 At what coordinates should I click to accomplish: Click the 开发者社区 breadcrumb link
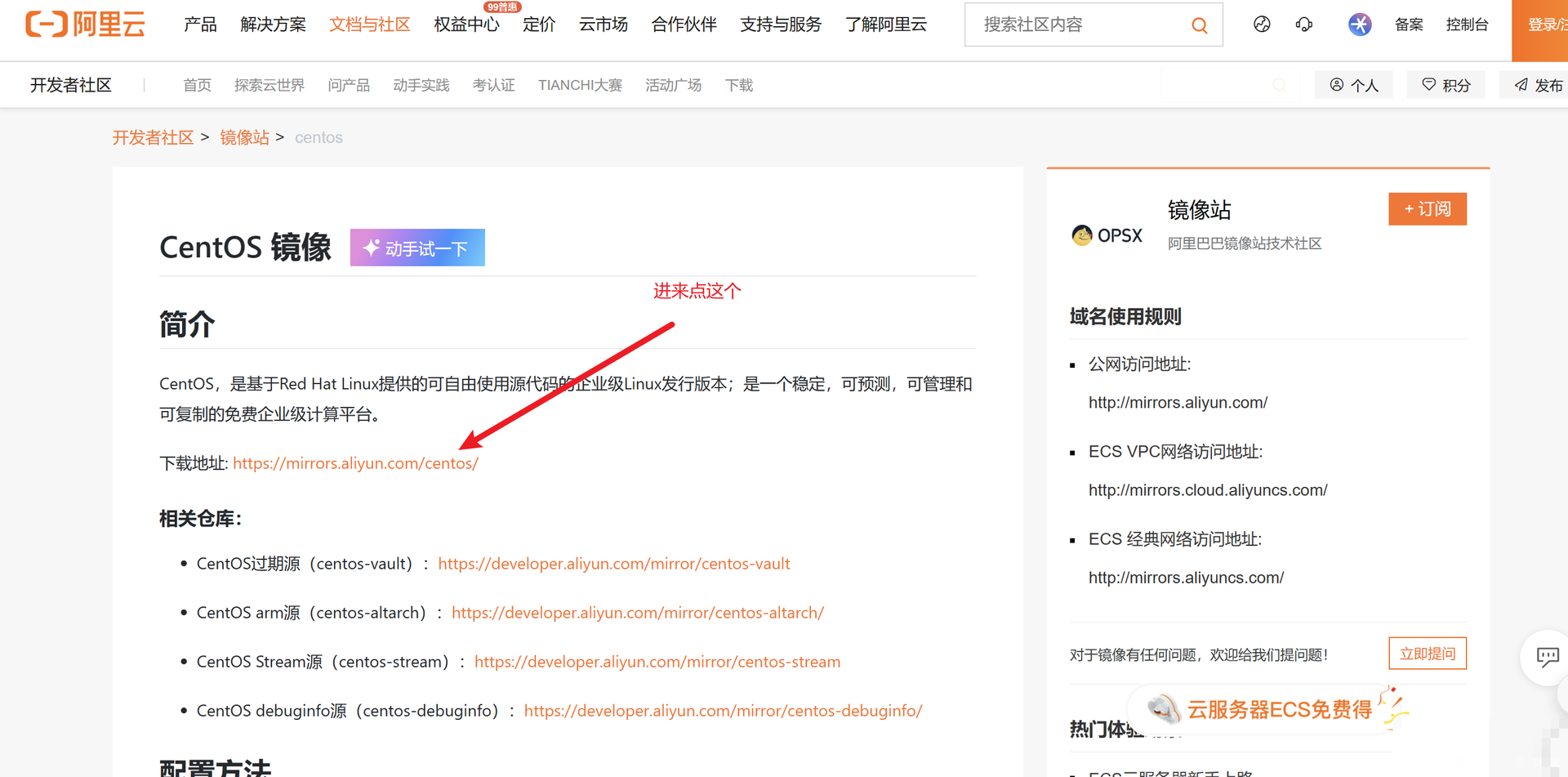tap(154, 137)
